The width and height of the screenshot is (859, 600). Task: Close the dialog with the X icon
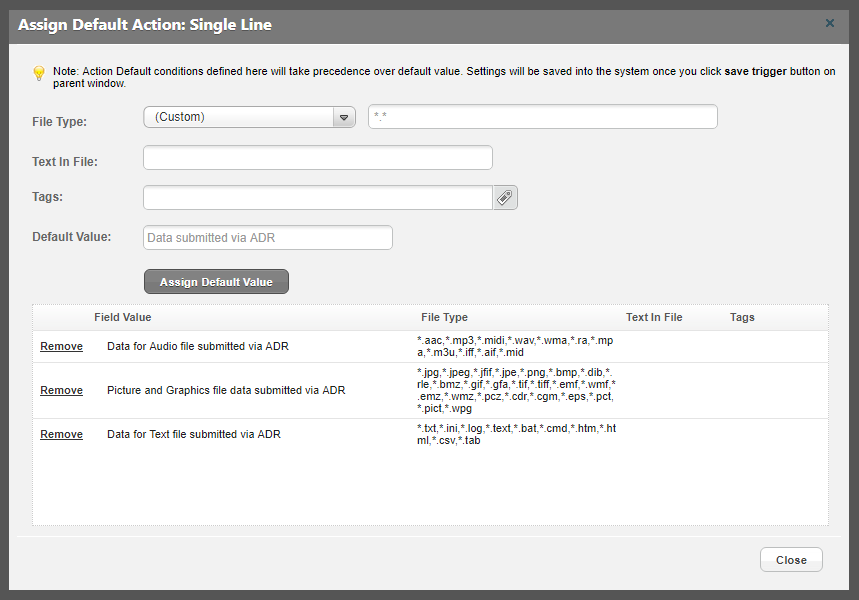coord(830,23)
